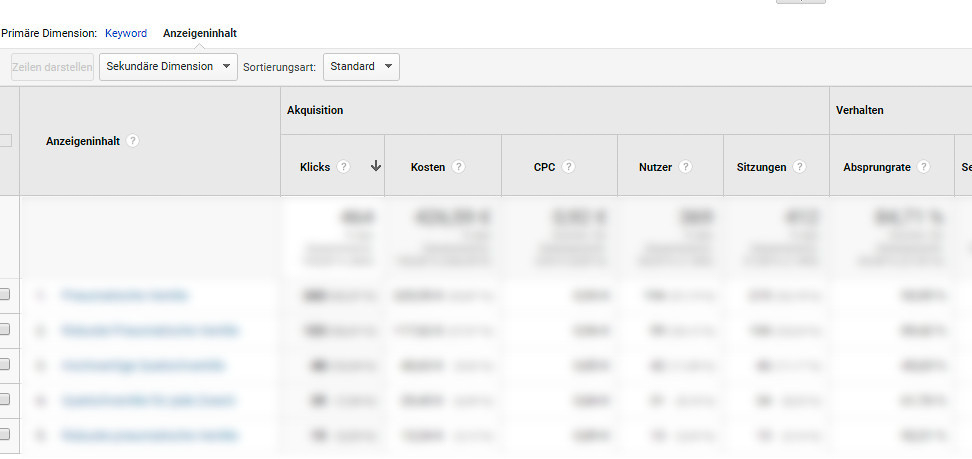Check the checkbox for table row 1
This screenshot has width=972, height=459.
click(x=5, y=294)
